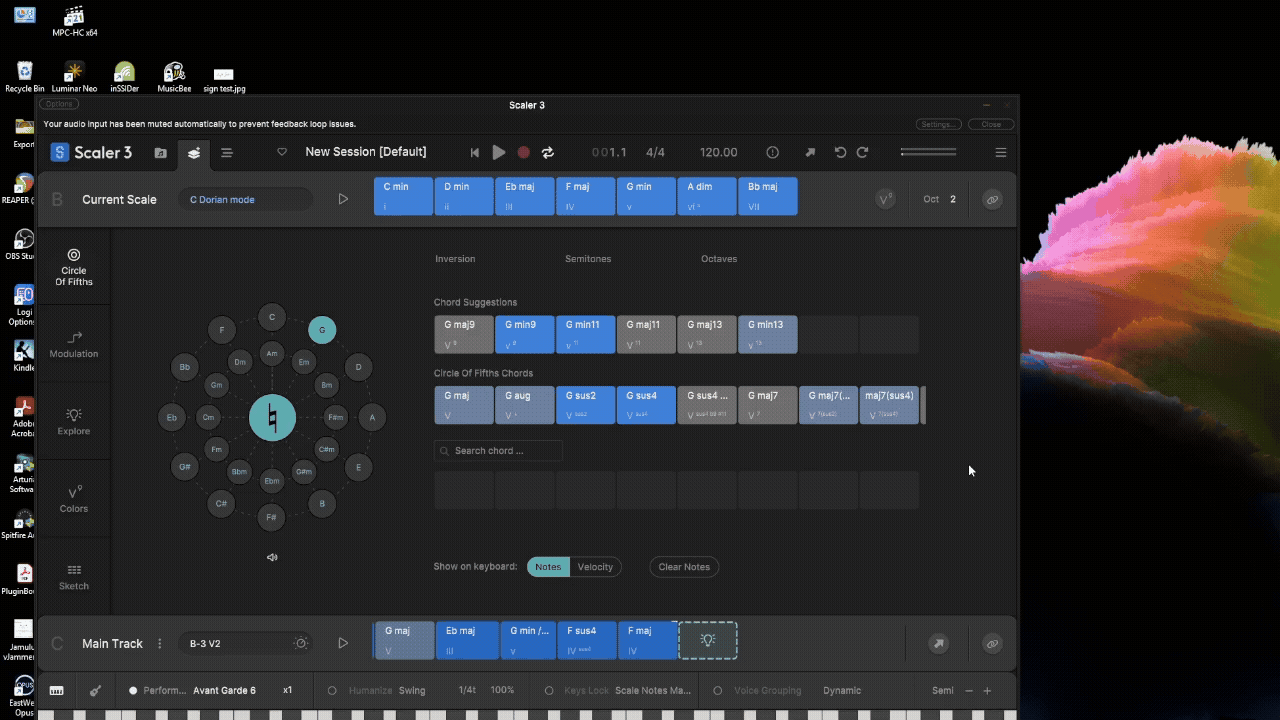Open the Scale Notes Ma... Keys Lock dropdown

653,691
